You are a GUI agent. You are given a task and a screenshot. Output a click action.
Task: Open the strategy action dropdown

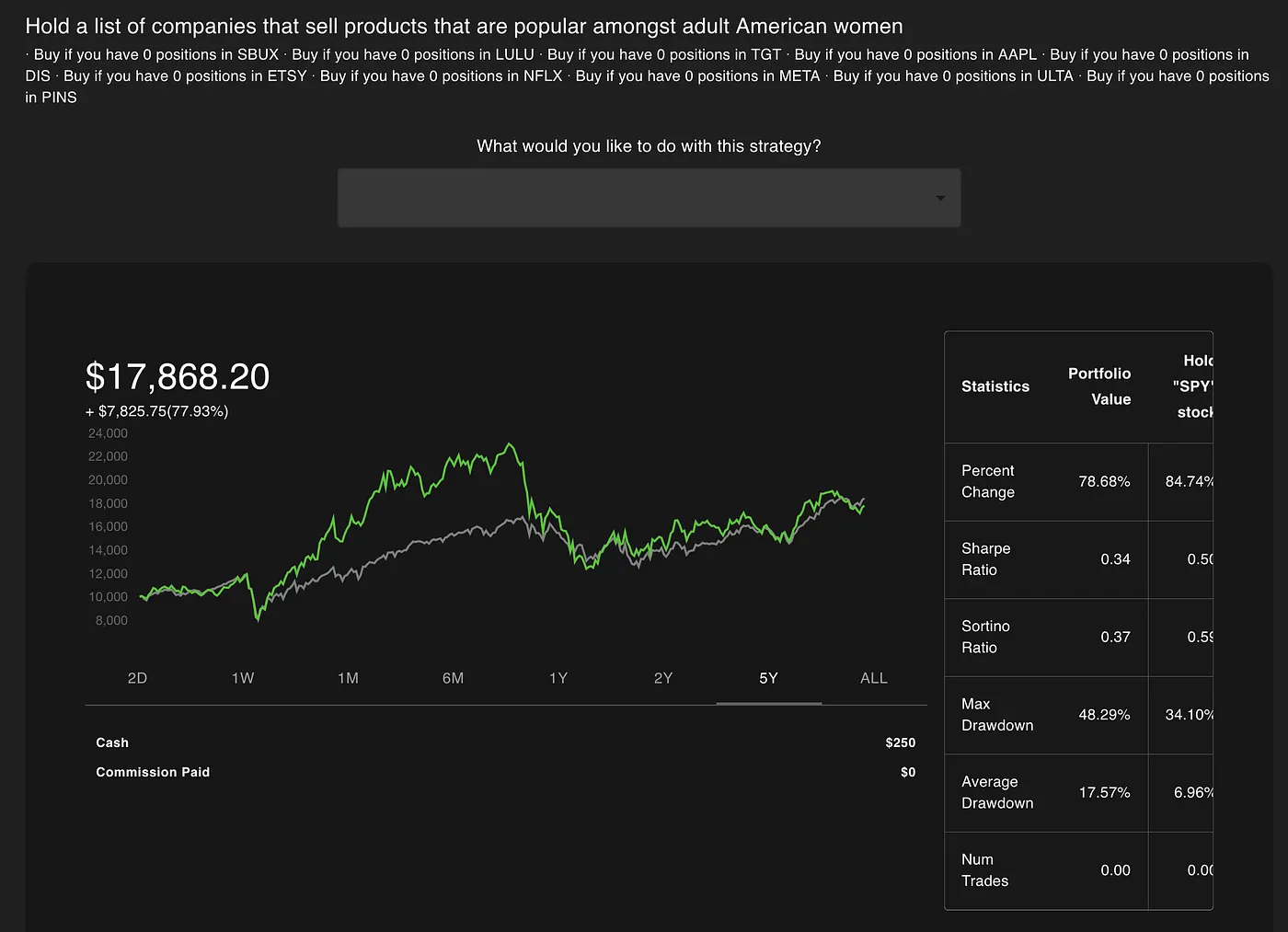click(649, 198)
